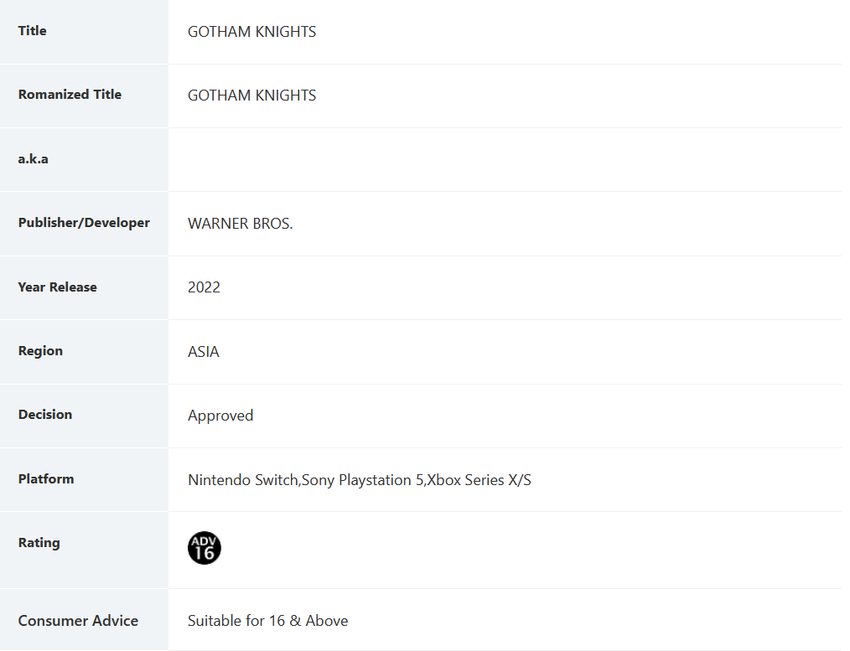Select GOTHAM KNIGHTS in the Romanized Title row
Viewport: 850px width, 651px height.
click(x=252, y=96)
